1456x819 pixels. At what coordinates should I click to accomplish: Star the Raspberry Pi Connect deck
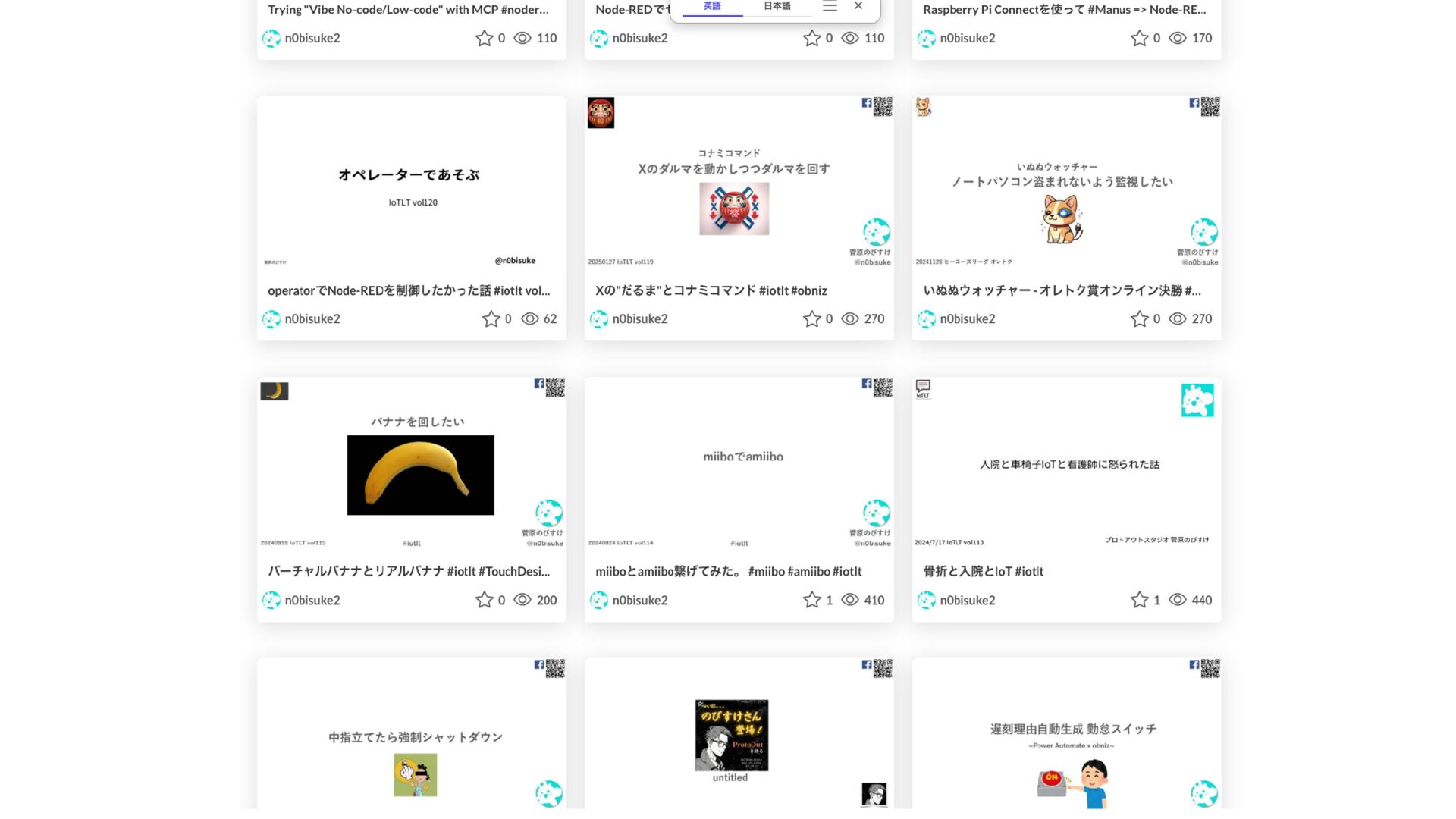pyautogui.click(x=1139, y=38)
